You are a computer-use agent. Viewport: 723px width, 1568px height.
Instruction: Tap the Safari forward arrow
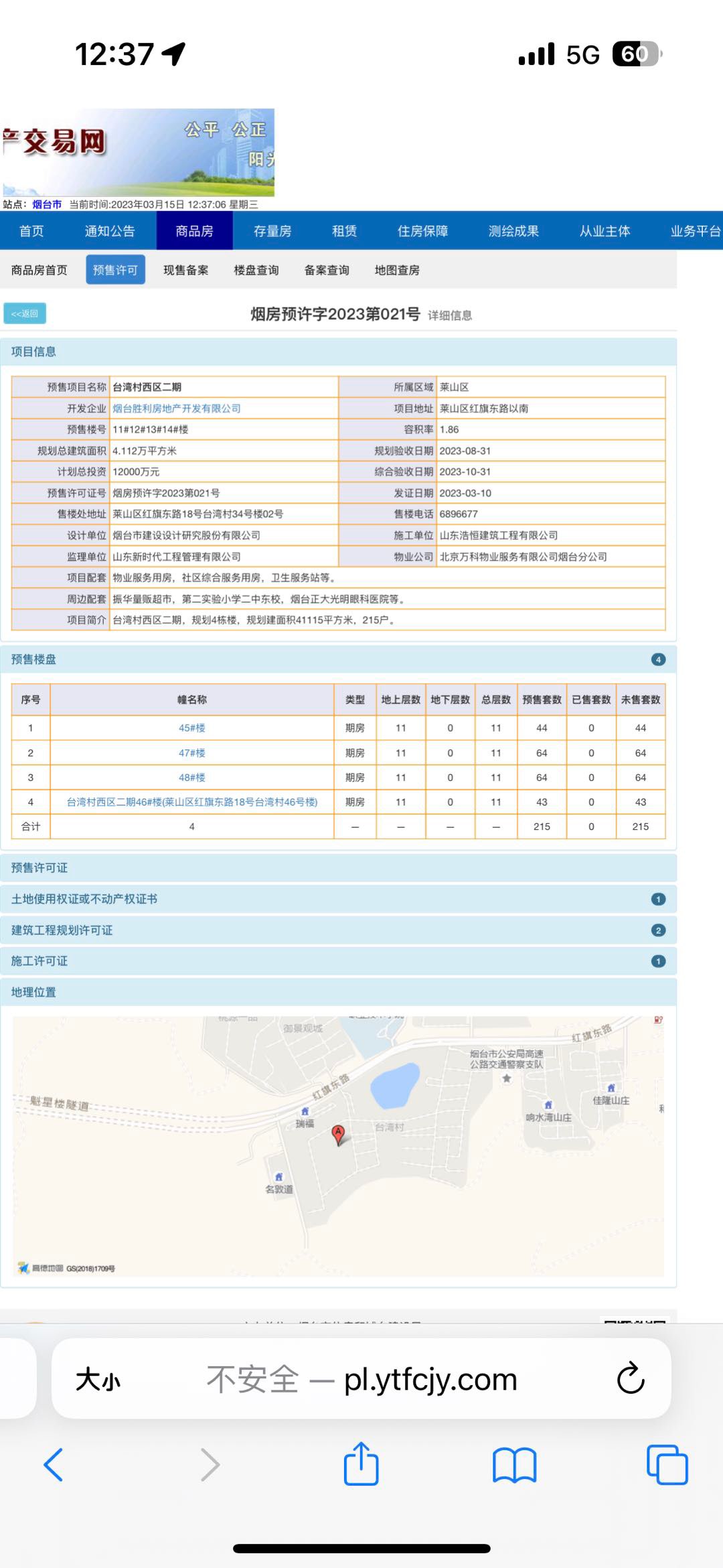coord(210,1465)
